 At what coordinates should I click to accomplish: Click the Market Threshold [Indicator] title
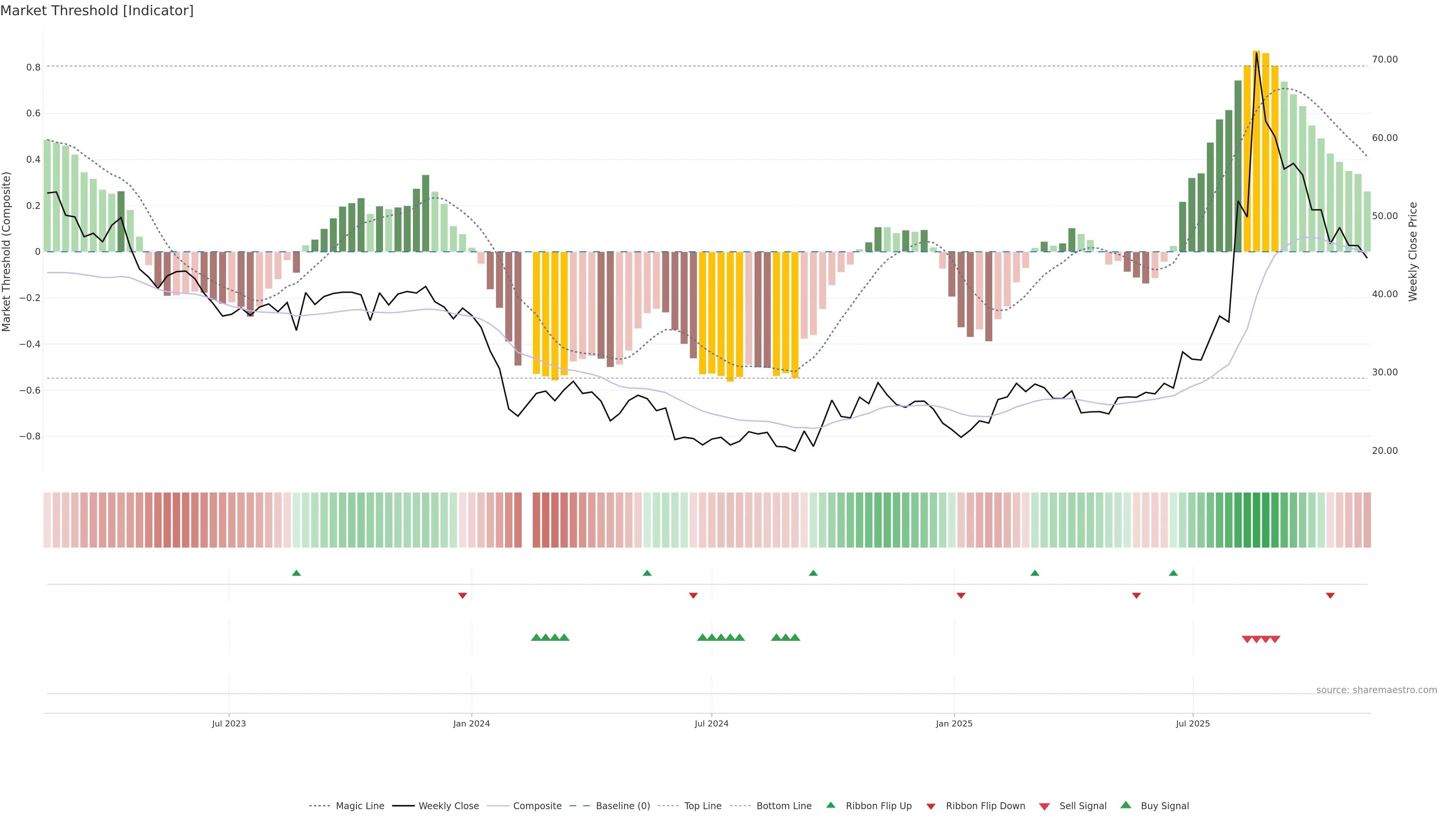click(97, 11)
